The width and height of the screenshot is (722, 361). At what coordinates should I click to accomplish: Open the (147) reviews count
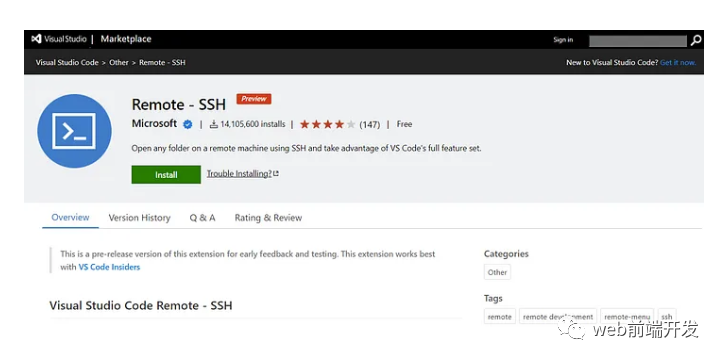(x=370, y=124)
